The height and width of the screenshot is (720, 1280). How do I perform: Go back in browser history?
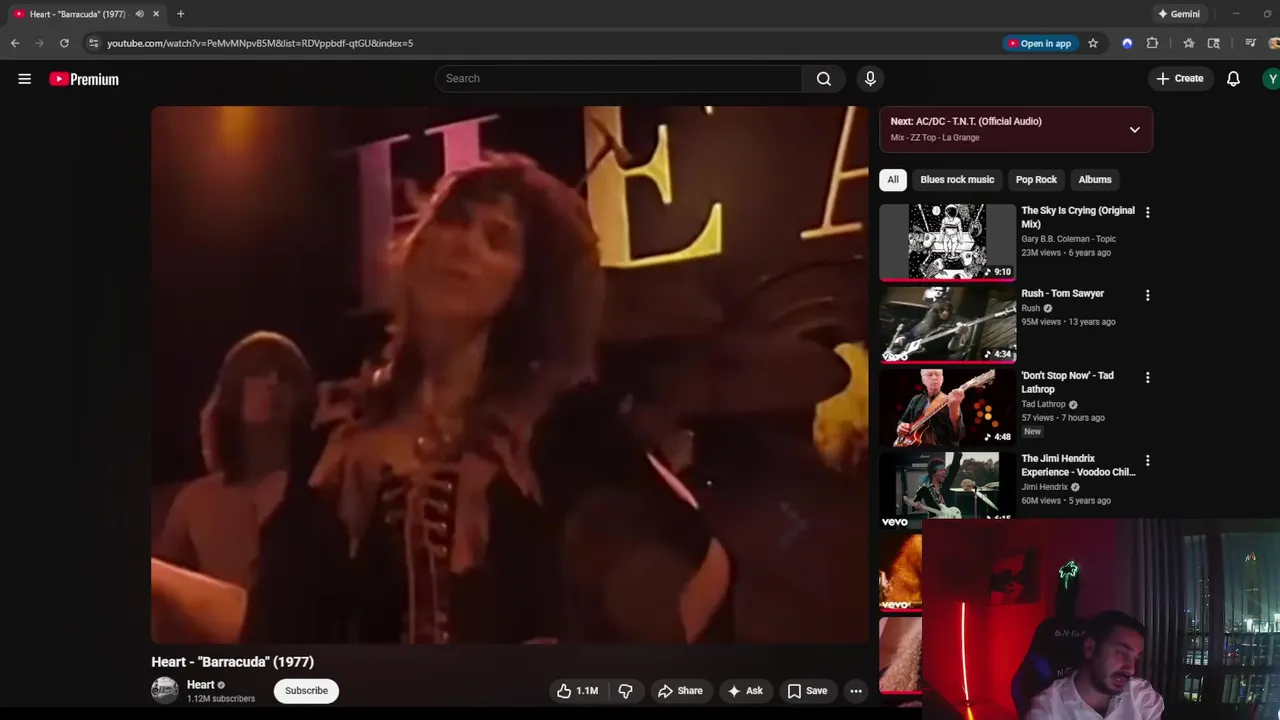point(14,43)
